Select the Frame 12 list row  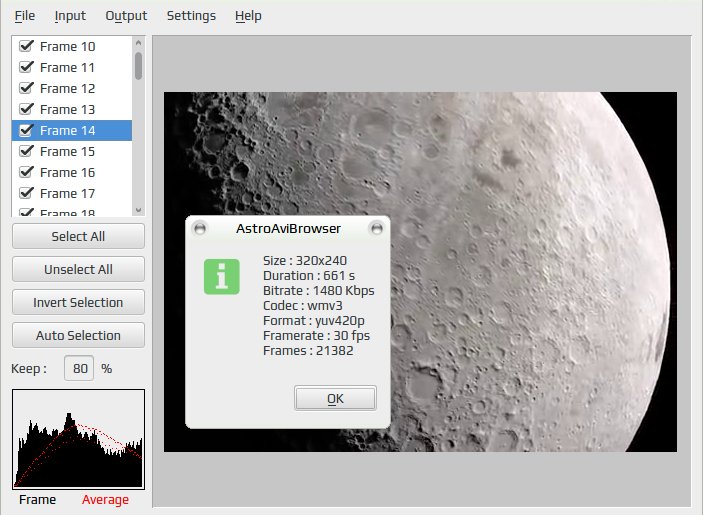coord(72,88)
